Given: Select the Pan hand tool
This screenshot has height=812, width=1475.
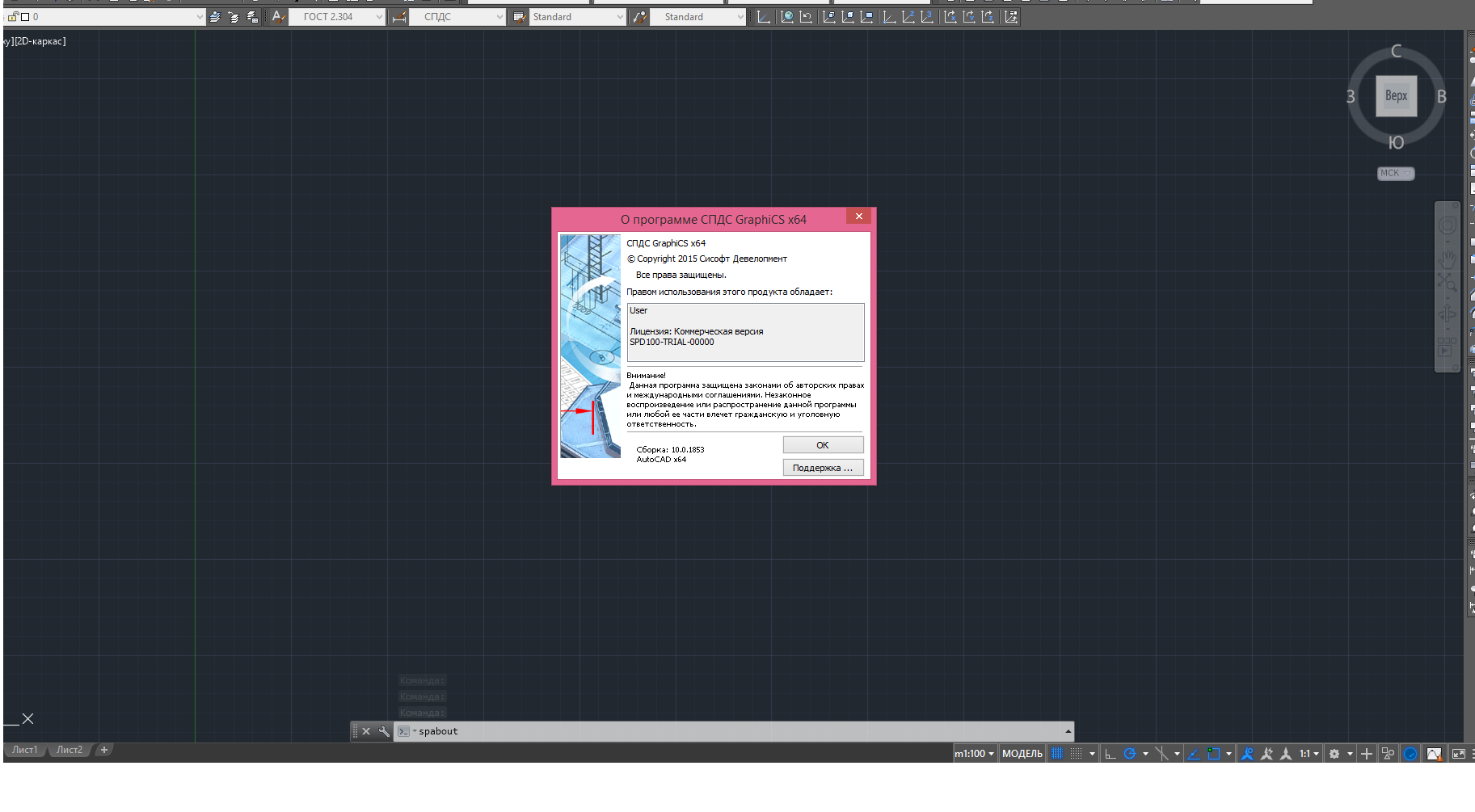Looking at the screenshot, I should click(x=1448, y=259).
